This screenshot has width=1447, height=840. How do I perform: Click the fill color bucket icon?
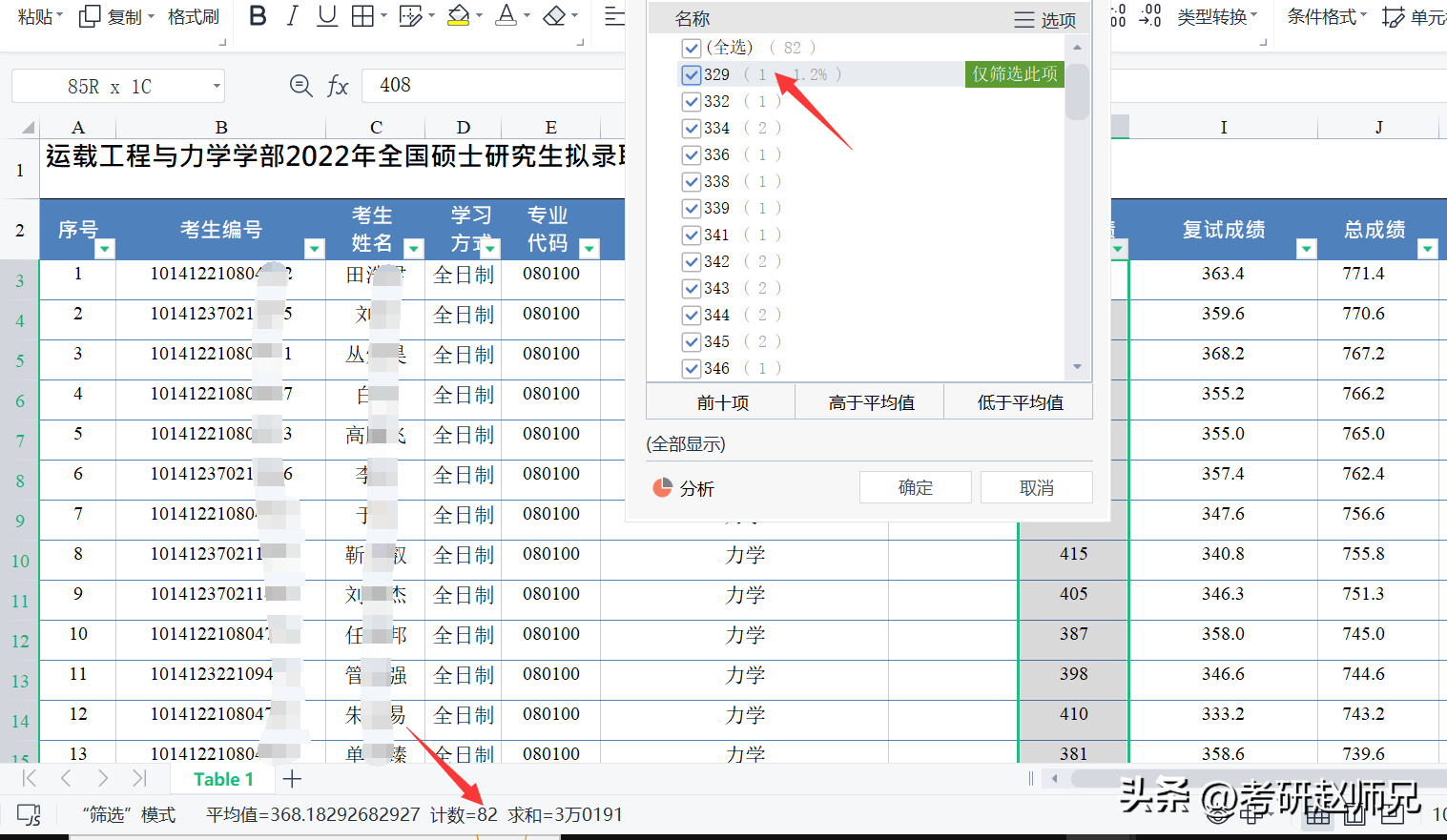pos(459,16)
